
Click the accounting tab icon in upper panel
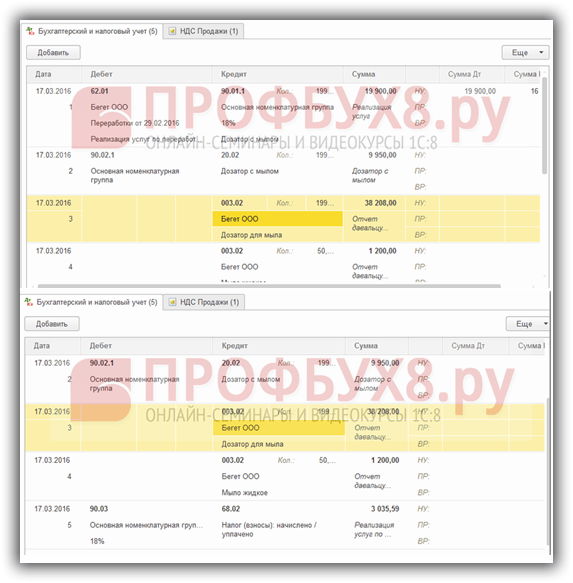tap(30, 31)
